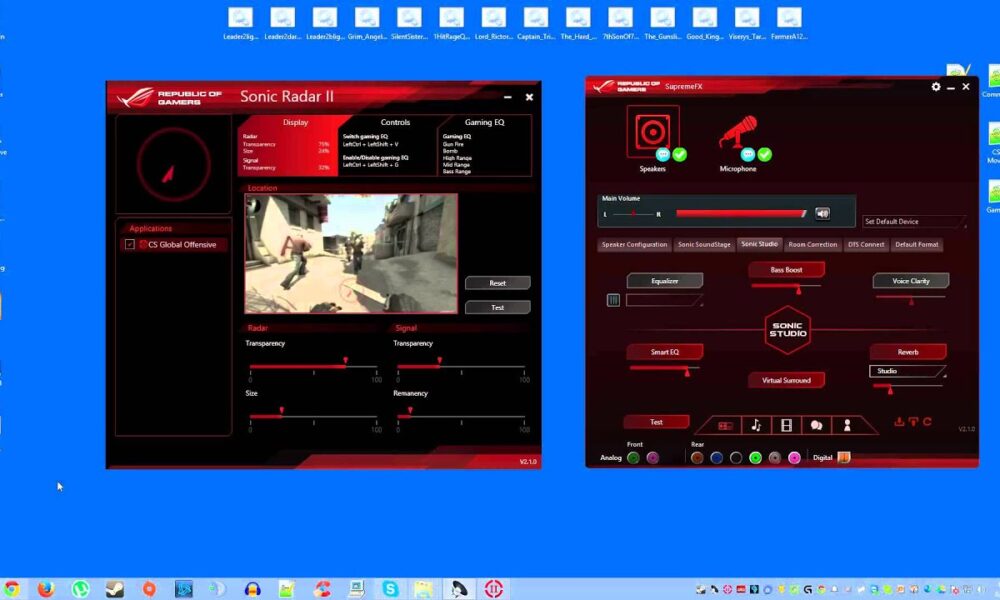The image size is (1000, 600).
Task: Toggle the Bass Boost effect
Action: 786,270
